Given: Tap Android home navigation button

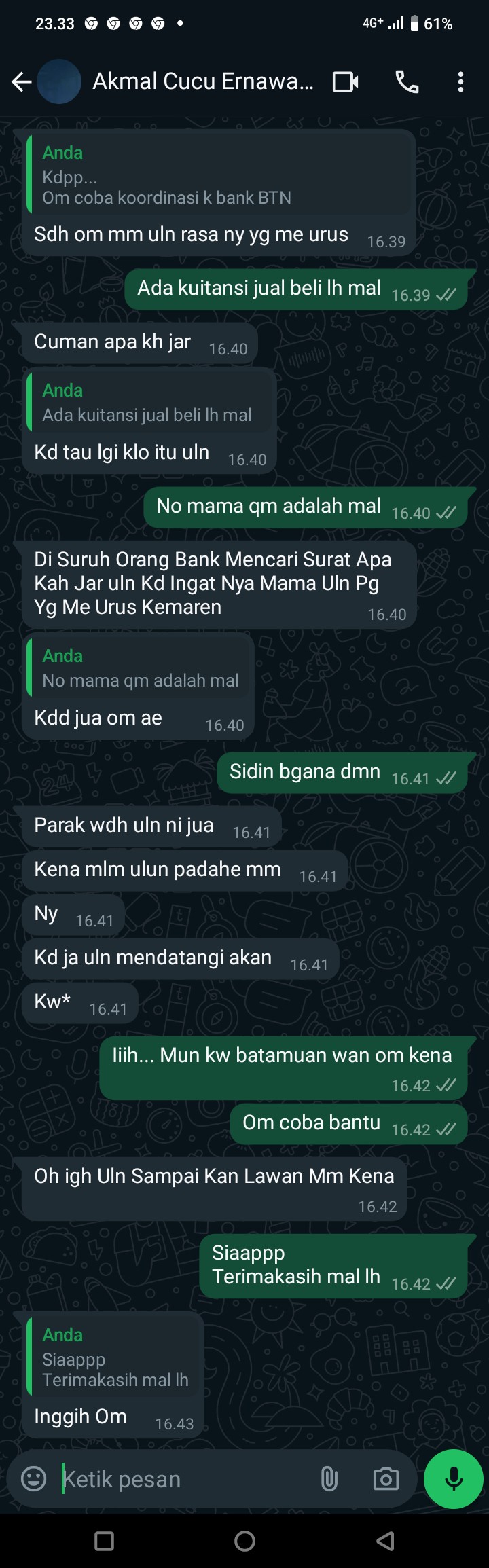Looking at the screenshot, I should pyautogui.click(x=244, y=1541).
